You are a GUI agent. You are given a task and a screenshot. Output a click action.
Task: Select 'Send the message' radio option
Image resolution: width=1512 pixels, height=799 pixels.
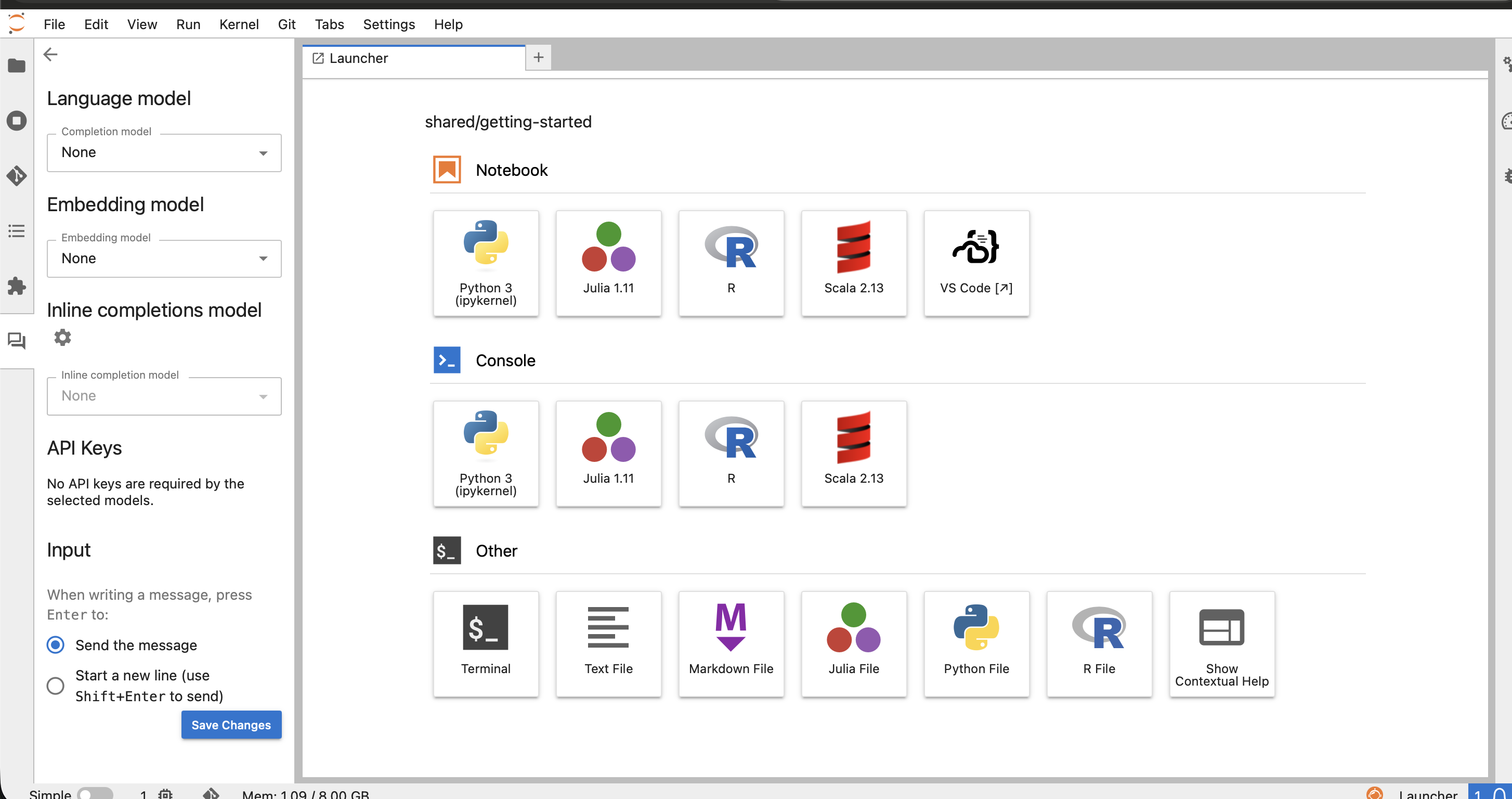coord(56,645)
